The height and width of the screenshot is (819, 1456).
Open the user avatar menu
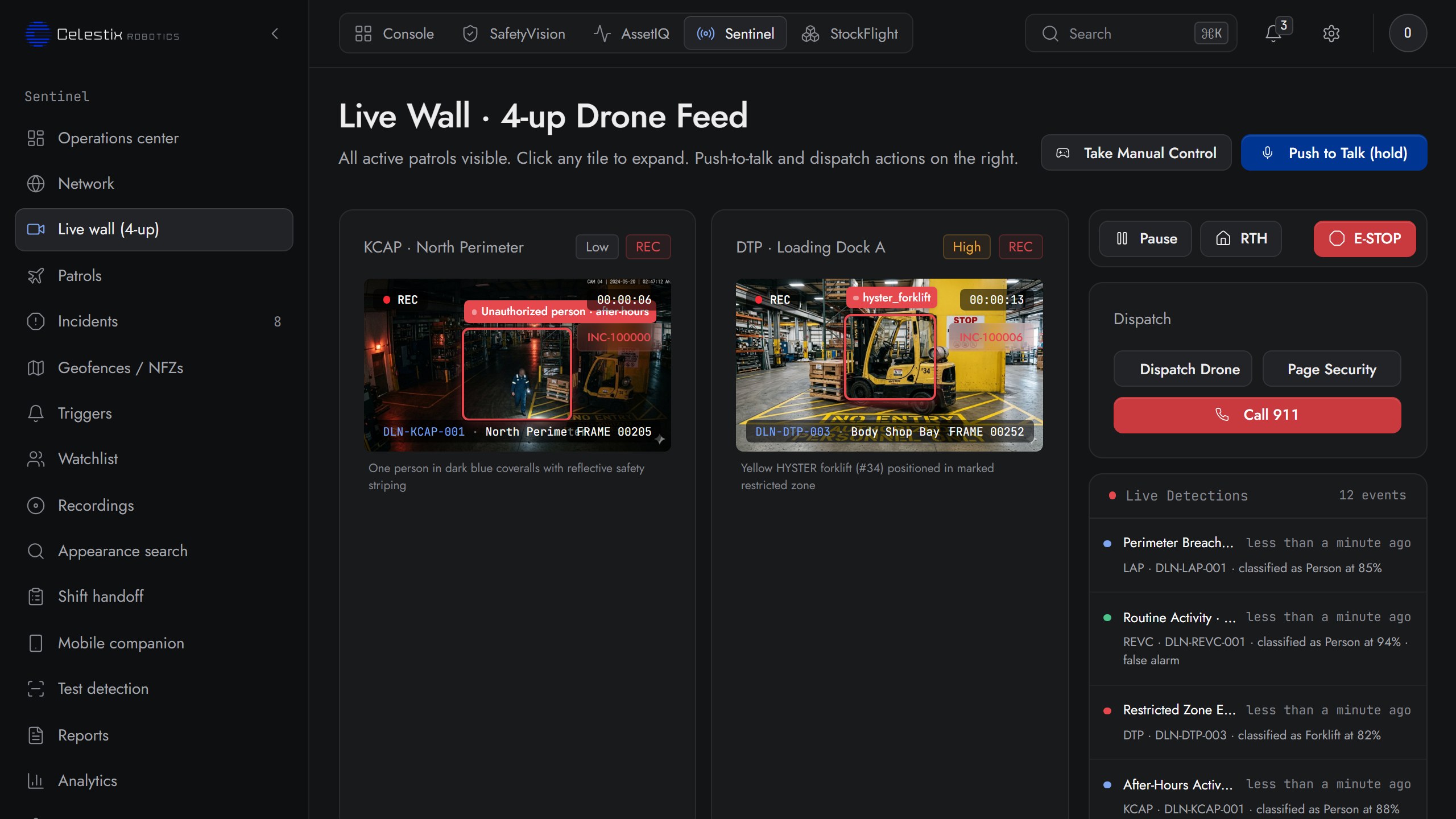[1407, 33]
